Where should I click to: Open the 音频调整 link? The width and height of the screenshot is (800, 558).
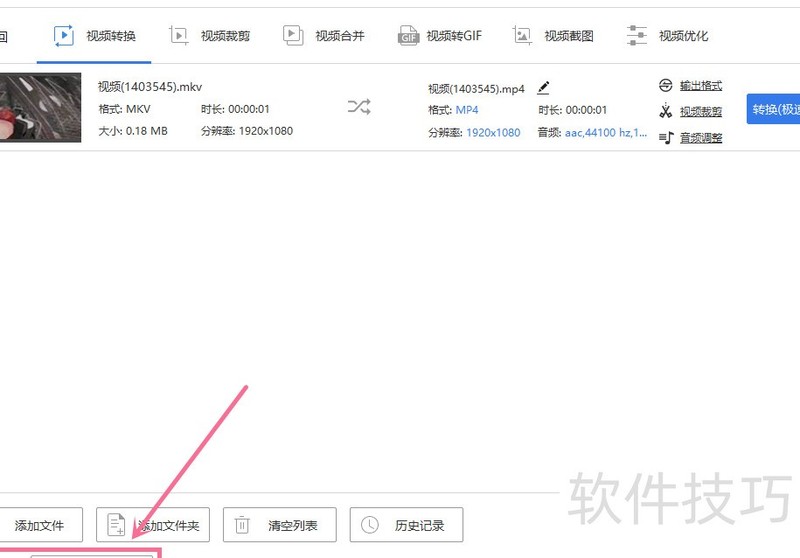701,138
